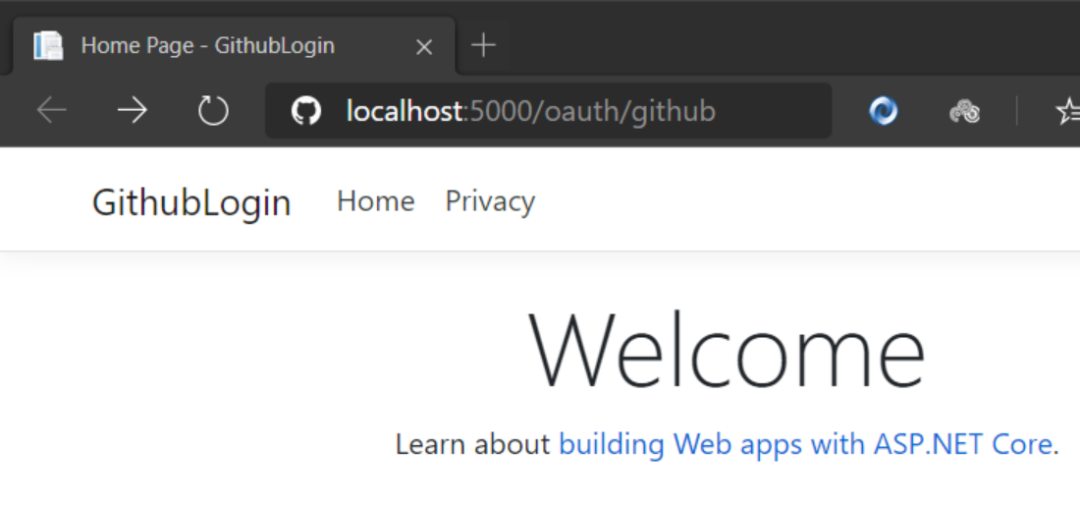1080x509 pixels.
Task: Click the browser back arrow
Action: tap(52, 110)
